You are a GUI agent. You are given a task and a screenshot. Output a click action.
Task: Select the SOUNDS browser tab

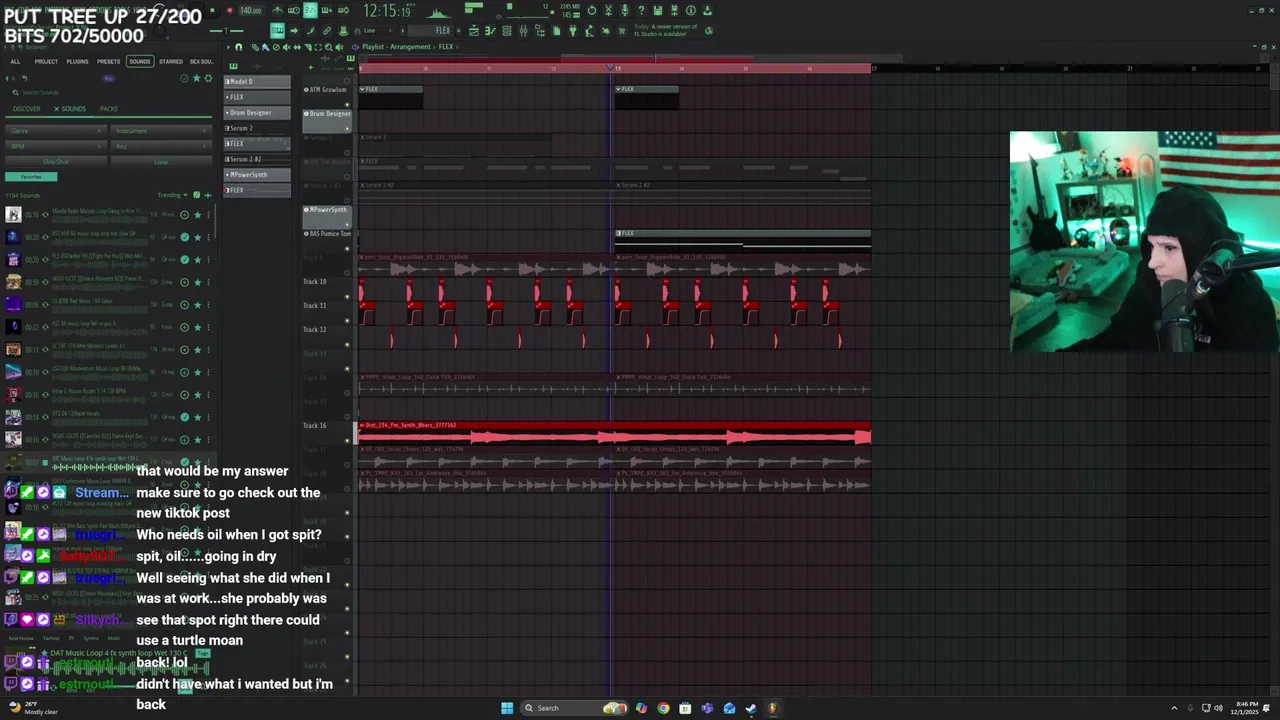pos(140,62)
